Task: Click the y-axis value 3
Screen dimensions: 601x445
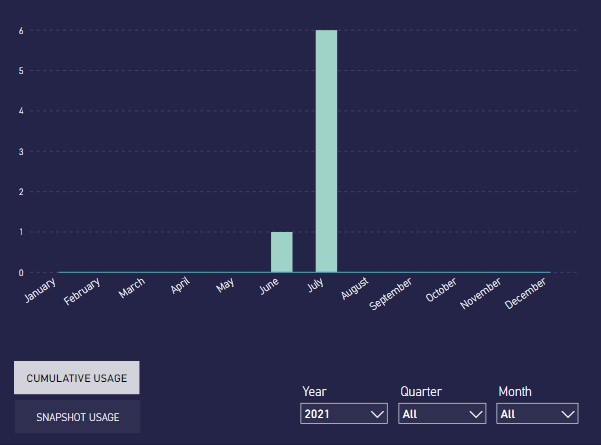Action: 21,152
